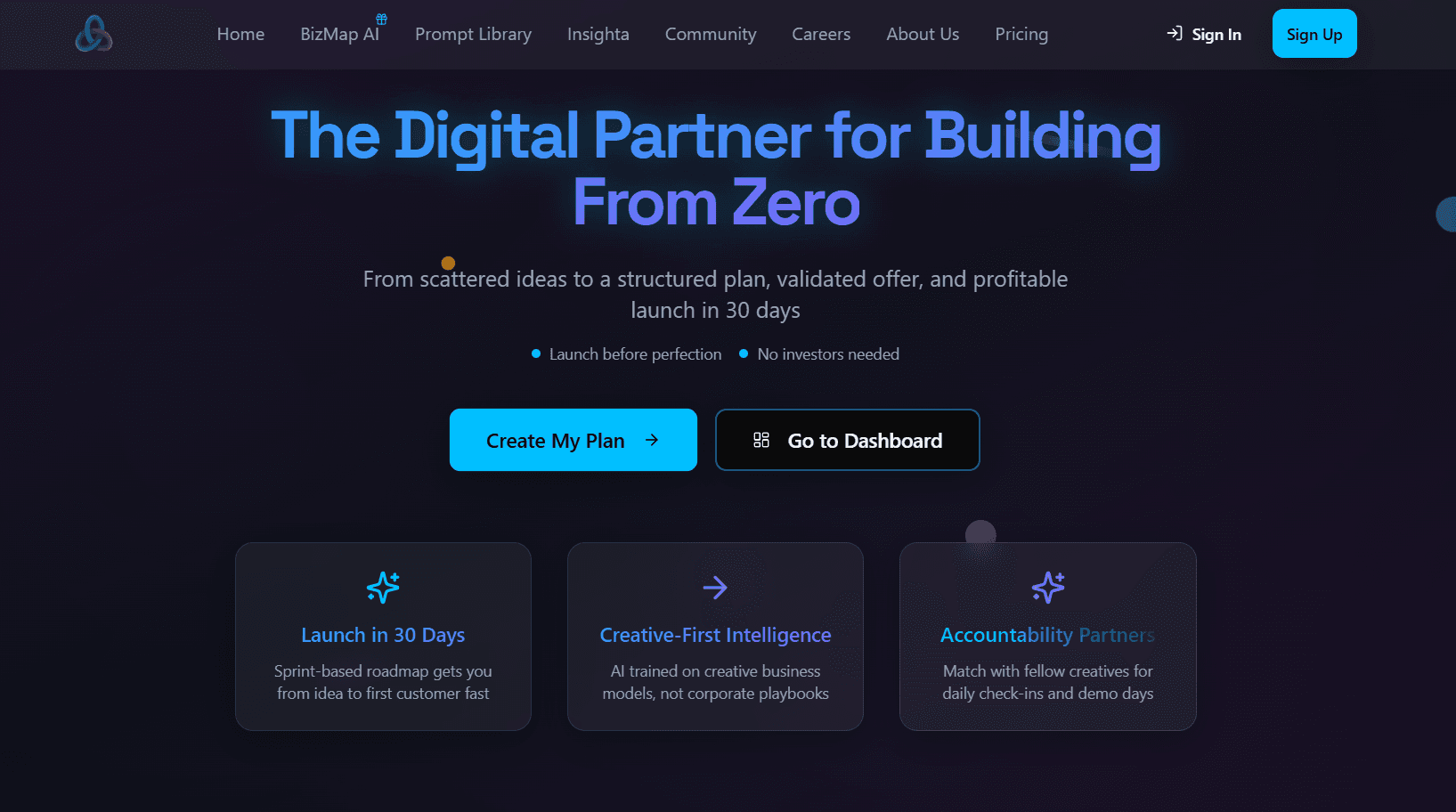Image resolution: width=1456 pixels, height=812 pixels.
Task: Click the knot logo in the header
Action: coord(94,34)
